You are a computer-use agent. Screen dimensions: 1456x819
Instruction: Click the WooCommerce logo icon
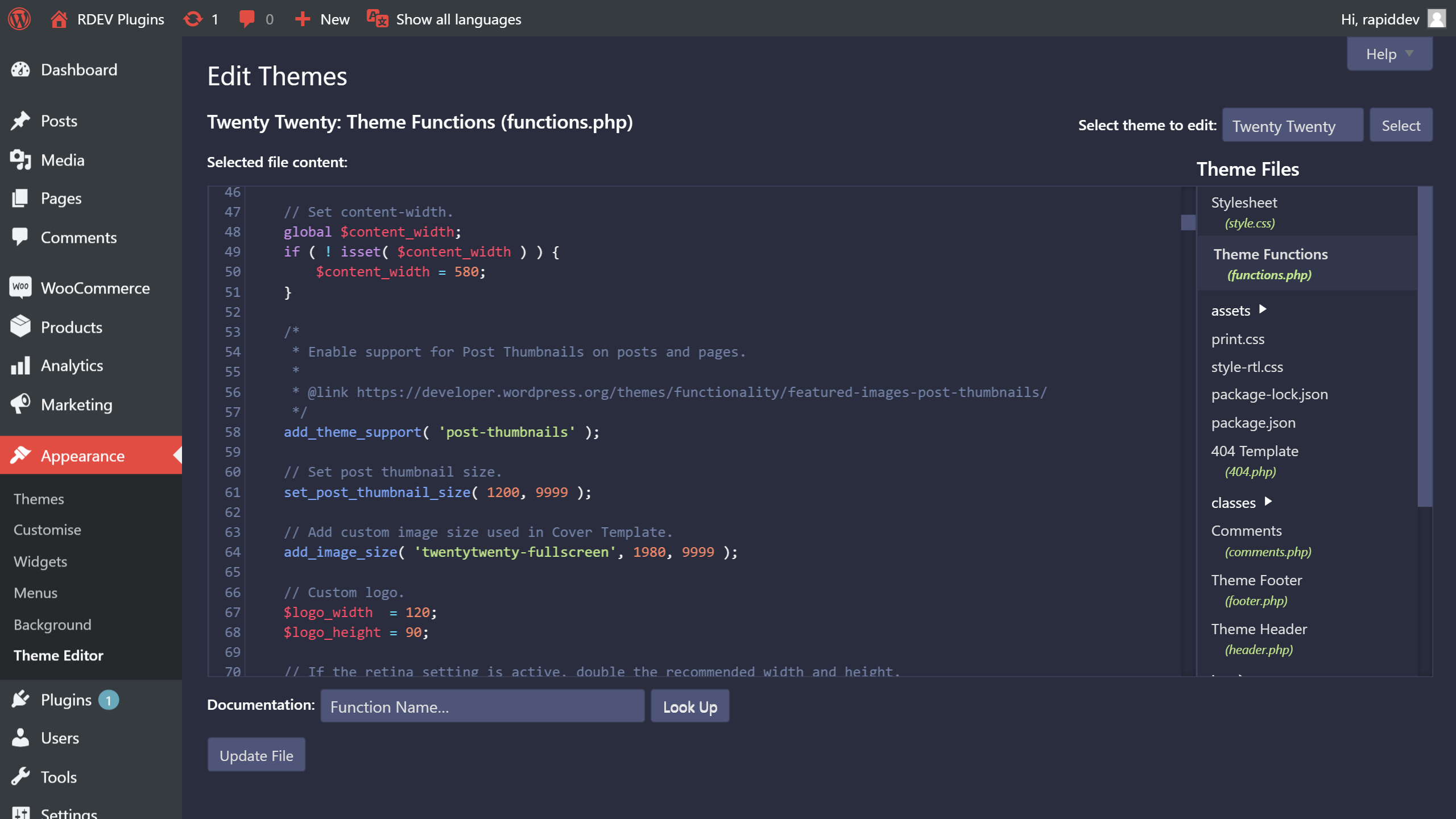(x=20, y=287)
